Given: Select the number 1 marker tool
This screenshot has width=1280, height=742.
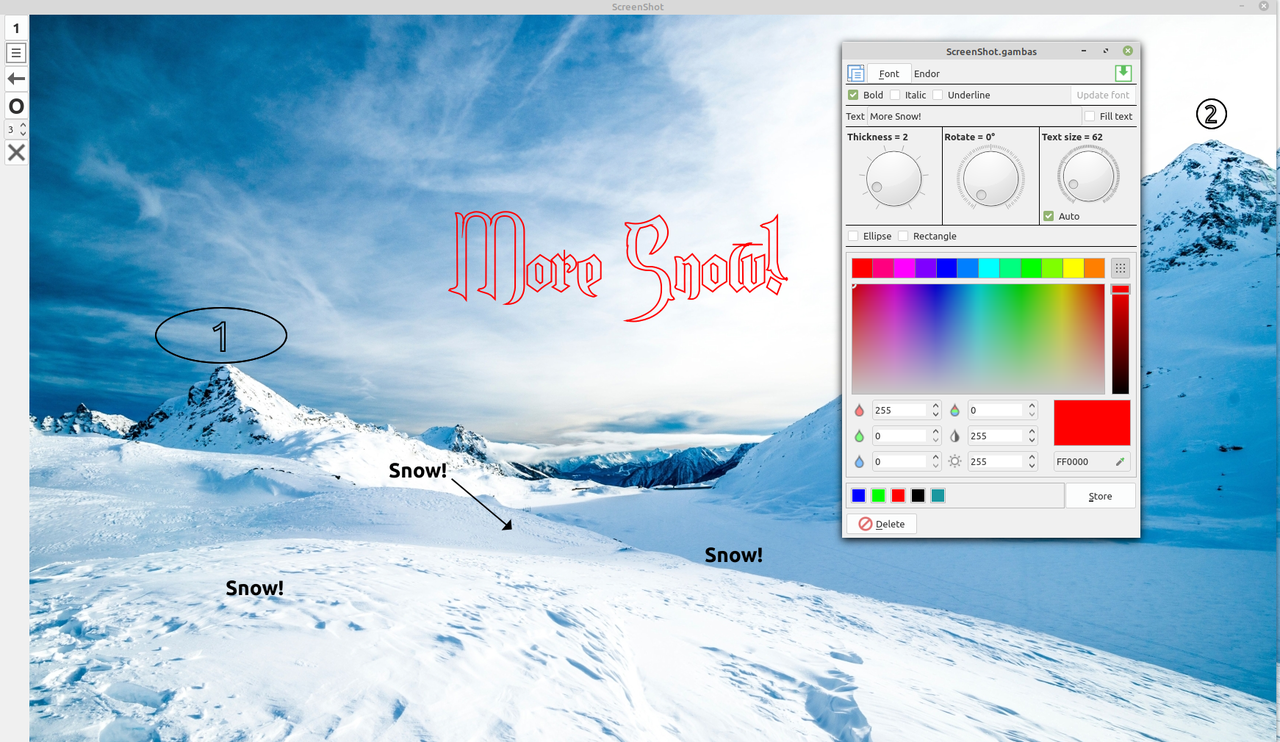Looking at the screenshot, I should (16, 28).
